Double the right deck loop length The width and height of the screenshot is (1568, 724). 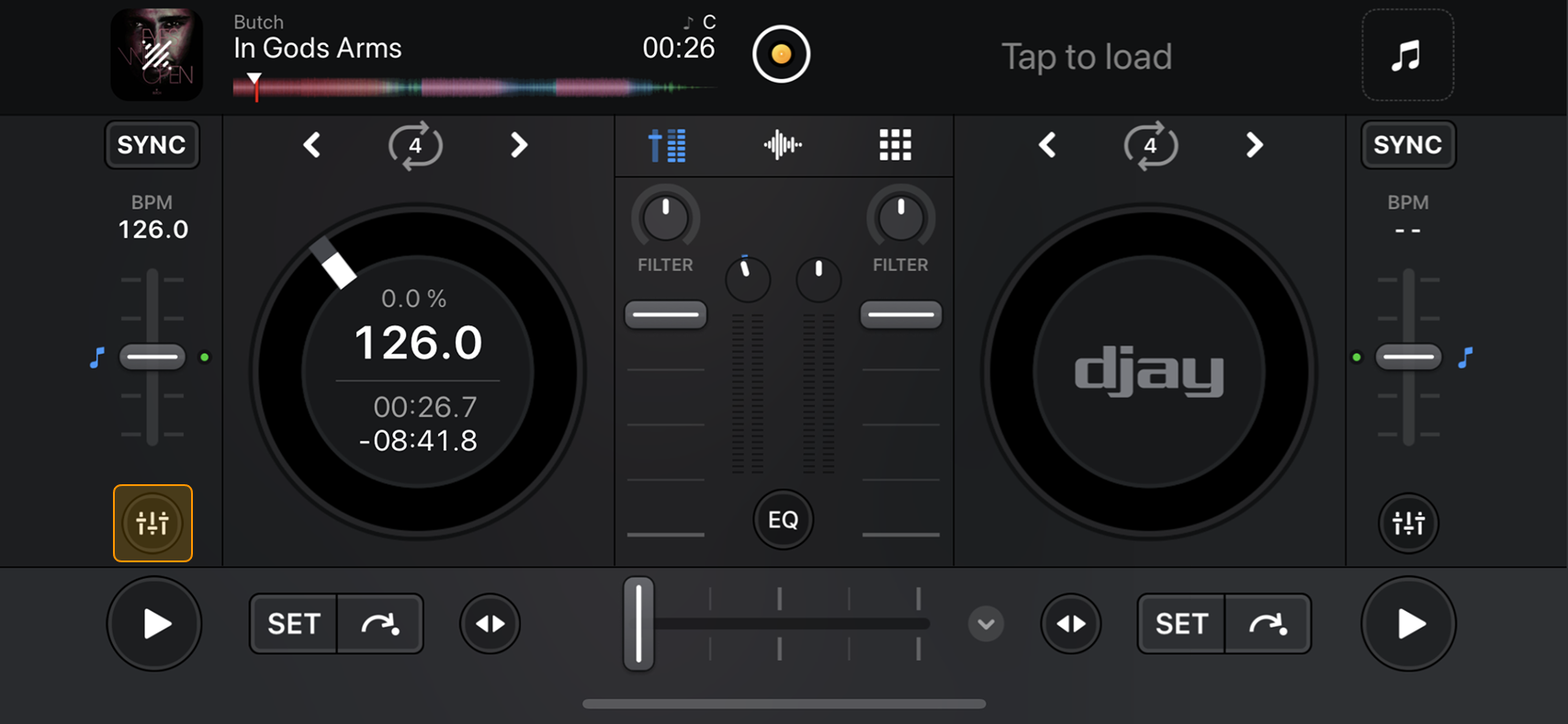(x=1254, y=145)
